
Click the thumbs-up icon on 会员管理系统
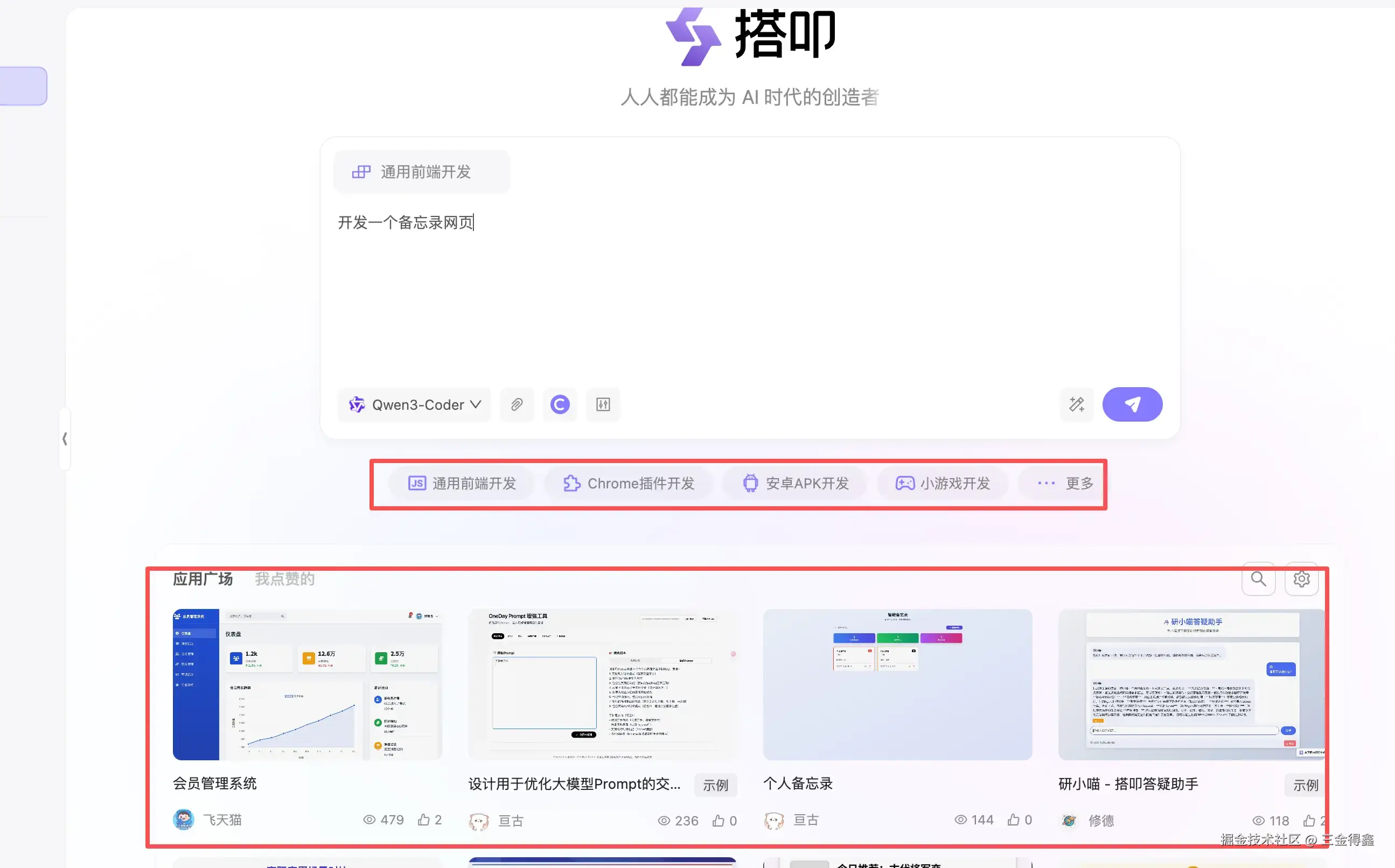pos(424,820)
